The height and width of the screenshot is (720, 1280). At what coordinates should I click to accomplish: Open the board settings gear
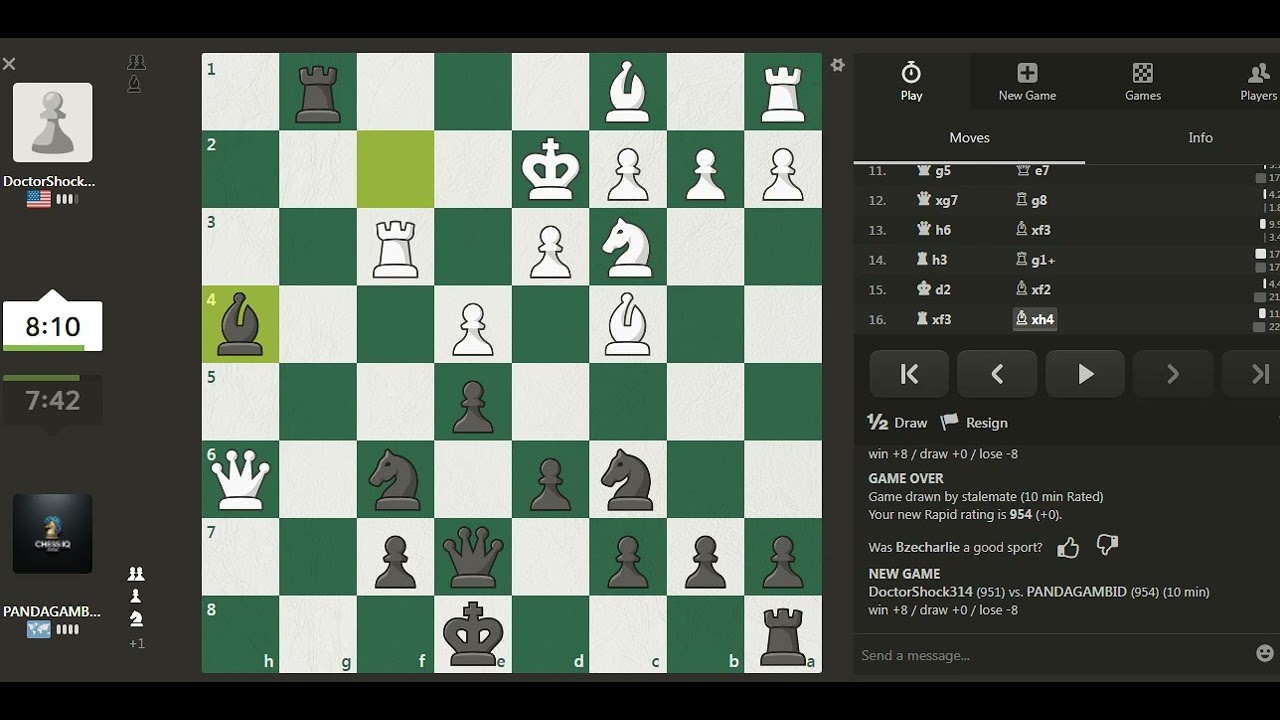coord(838,65)
